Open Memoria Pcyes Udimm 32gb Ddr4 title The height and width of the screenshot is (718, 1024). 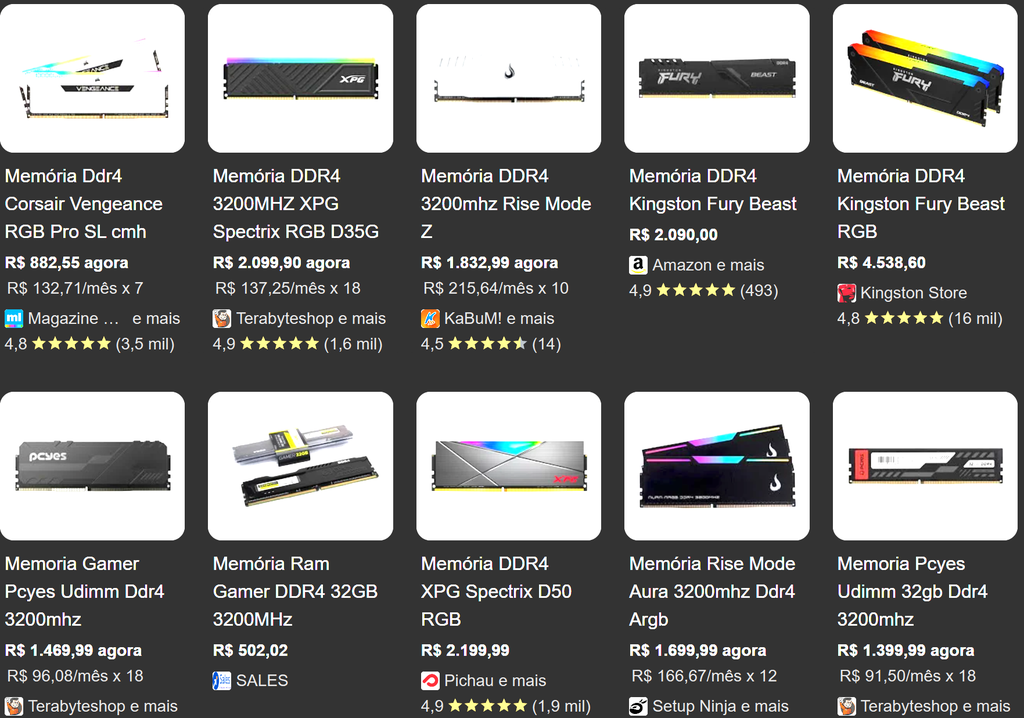(912, 591)
